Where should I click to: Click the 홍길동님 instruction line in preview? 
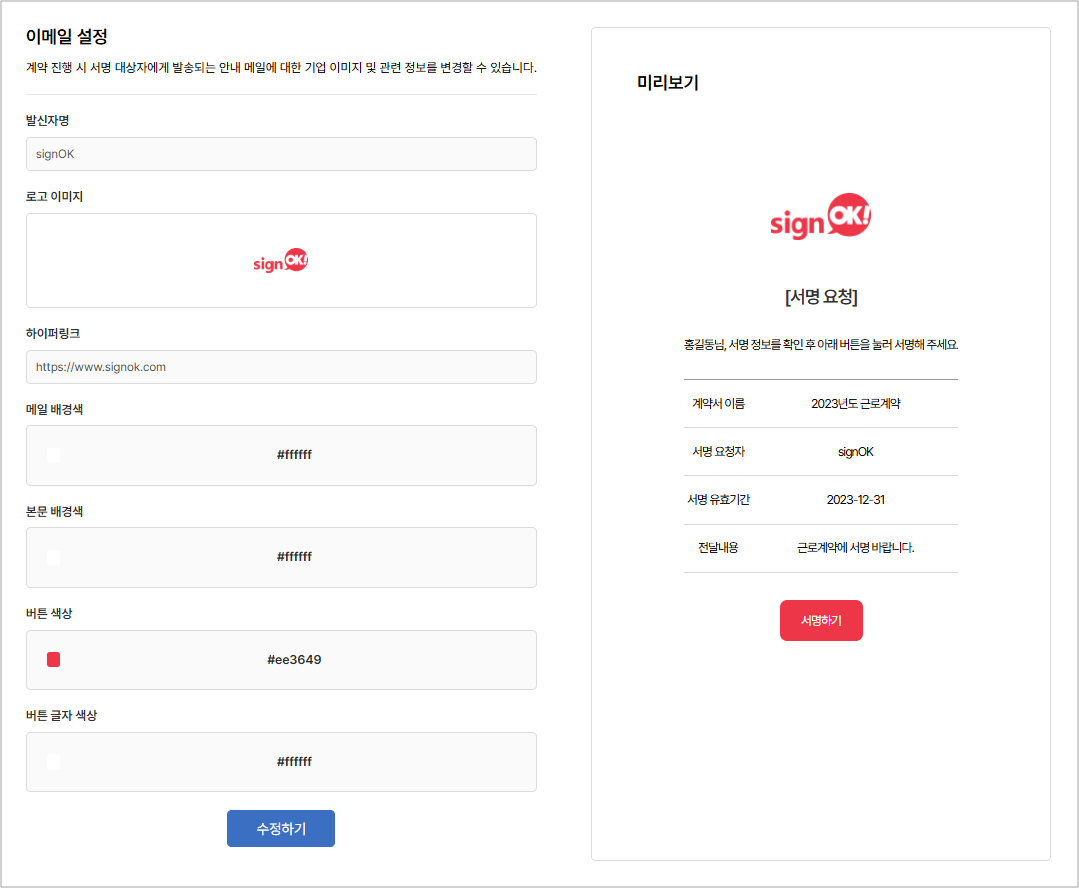(821, 344)
